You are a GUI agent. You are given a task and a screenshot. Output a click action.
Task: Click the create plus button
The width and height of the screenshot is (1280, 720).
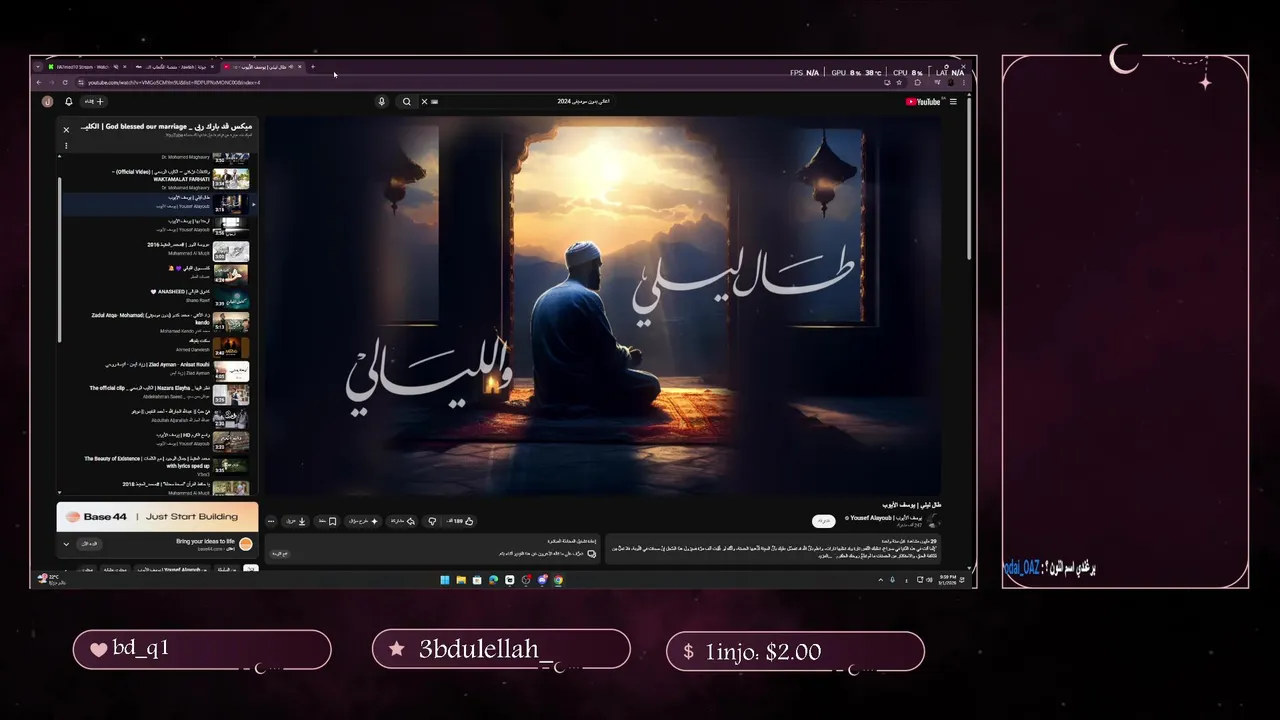(x=94, y=101)
